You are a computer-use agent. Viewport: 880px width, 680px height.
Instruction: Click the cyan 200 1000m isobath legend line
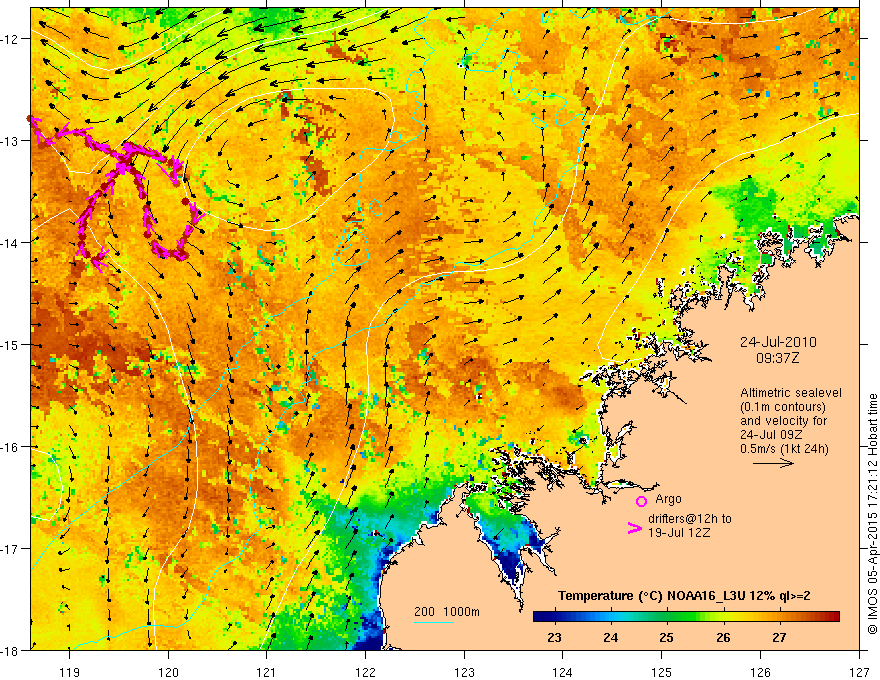tap(434, 622)
